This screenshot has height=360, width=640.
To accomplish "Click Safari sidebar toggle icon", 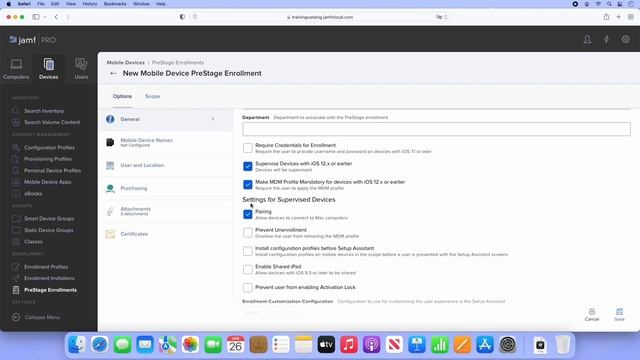I will pos(36,17).
